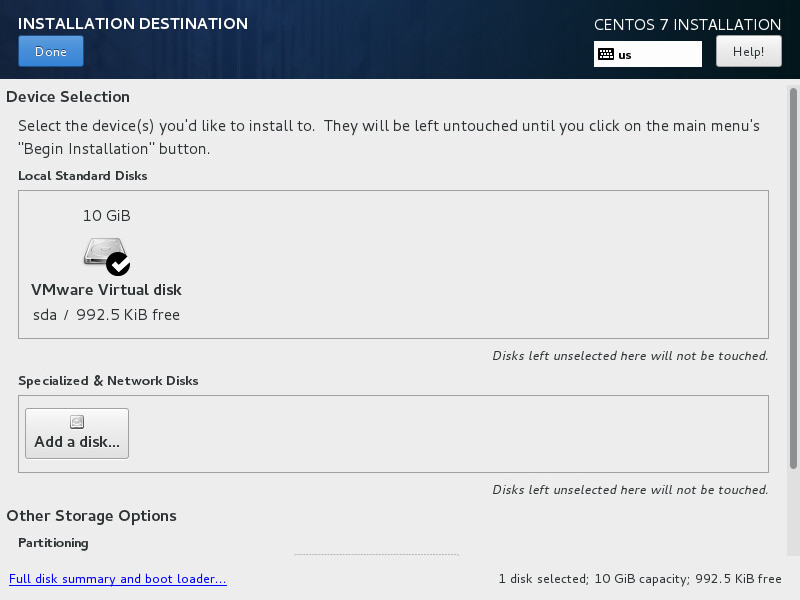Click the CENTOS 7 INSTALLATION title
Viewport: 800px width, 600px height.
tap(687, 24)
